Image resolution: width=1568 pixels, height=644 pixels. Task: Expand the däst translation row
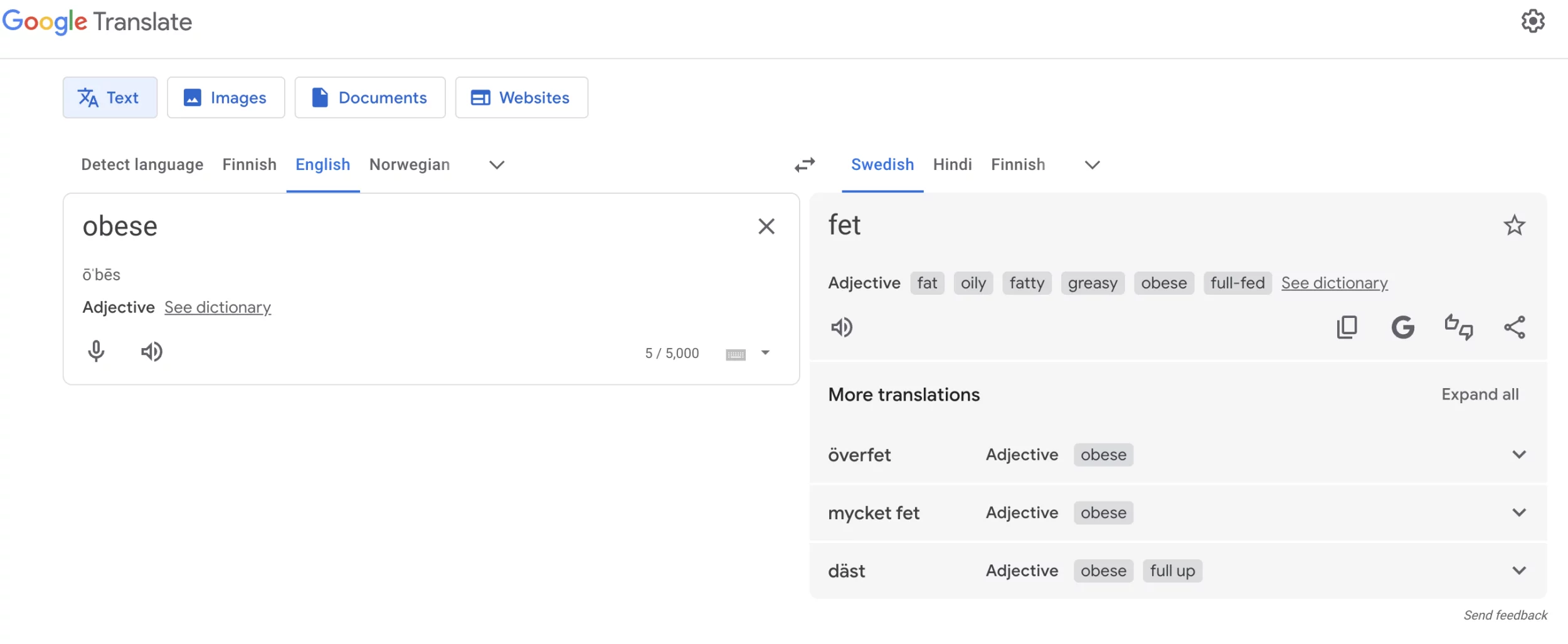pyautogui.click(x=1518, y=571)
